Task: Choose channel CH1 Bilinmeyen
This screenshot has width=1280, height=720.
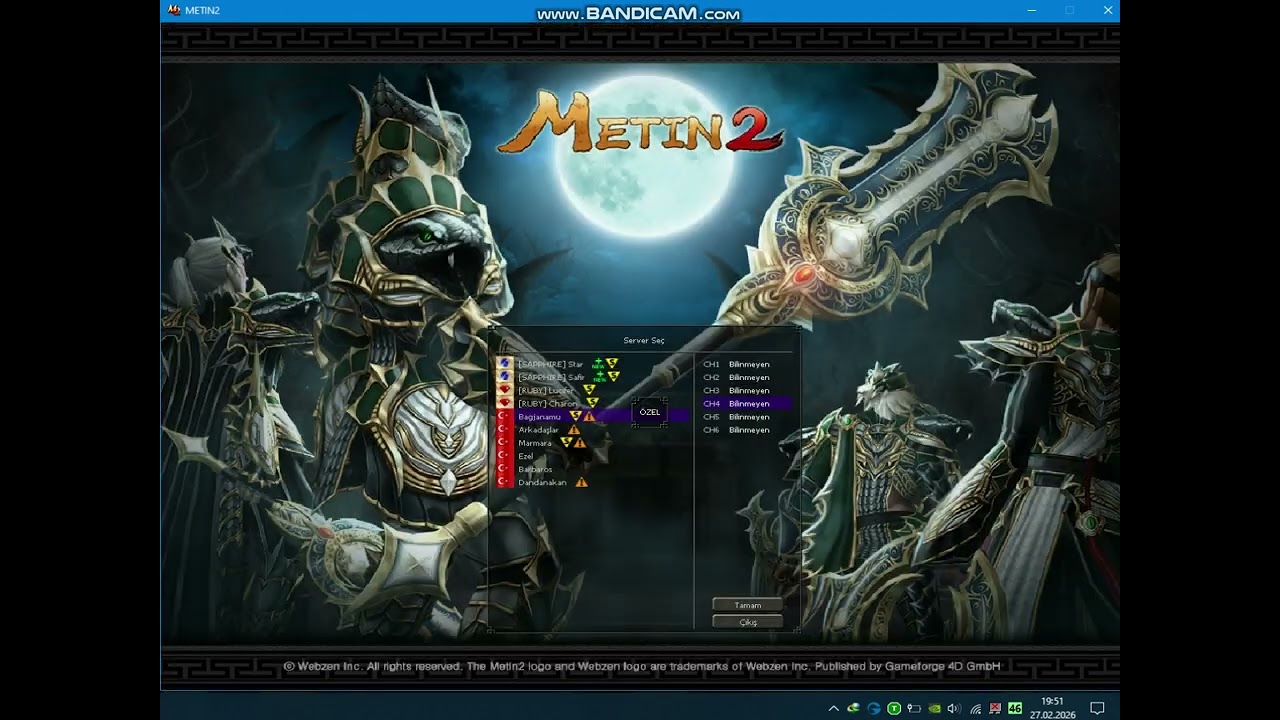Action: point(737,364)
